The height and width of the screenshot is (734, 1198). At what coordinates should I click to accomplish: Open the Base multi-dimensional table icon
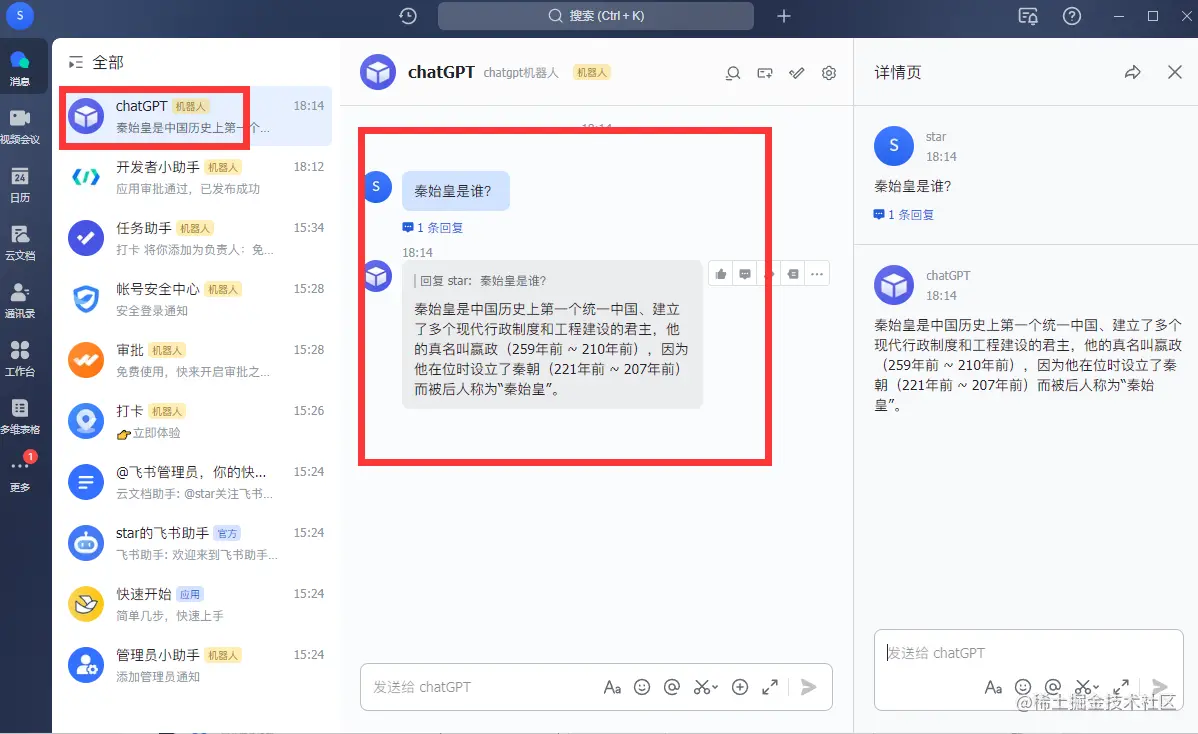click(x=20, y=416)
